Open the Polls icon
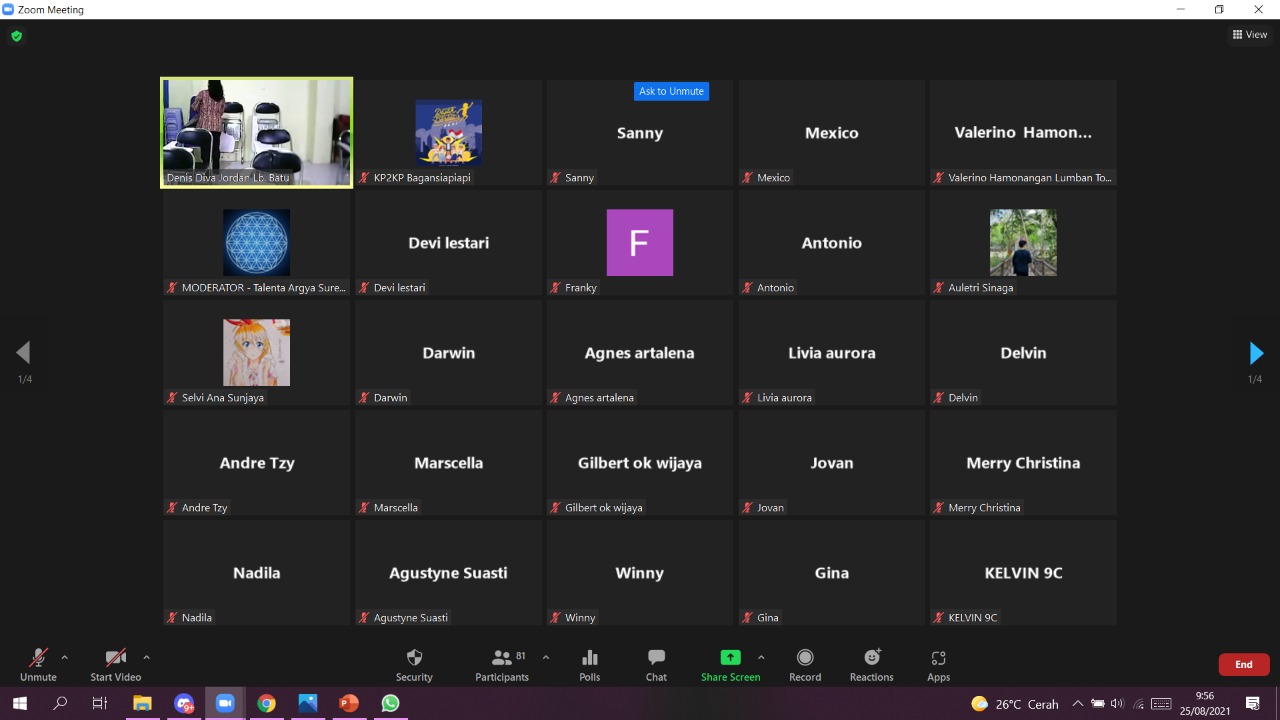Image resolution: width=1280 pixels, height=720 pixels. (590, 658)
